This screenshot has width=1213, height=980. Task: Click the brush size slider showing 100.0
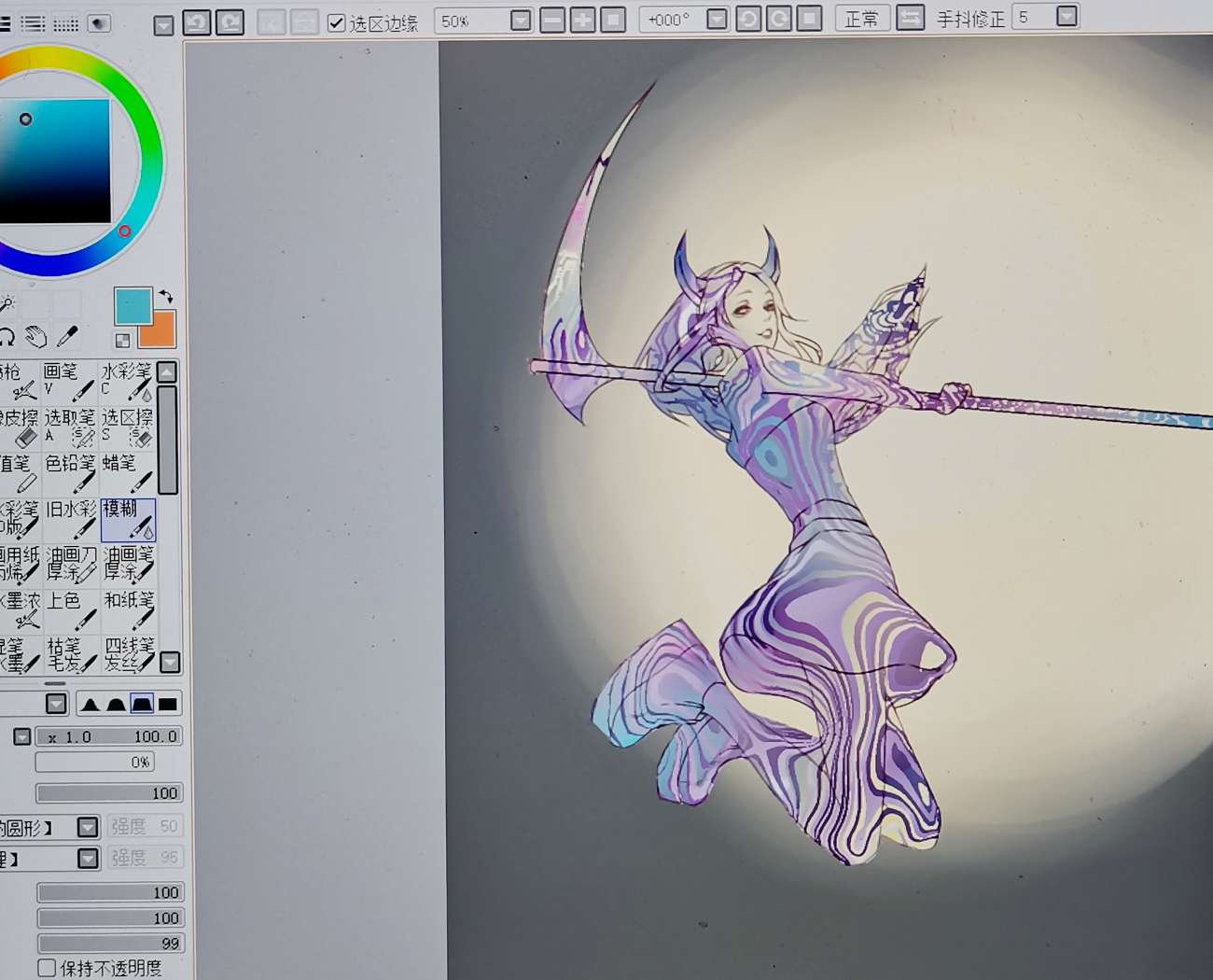pos(108,736)
